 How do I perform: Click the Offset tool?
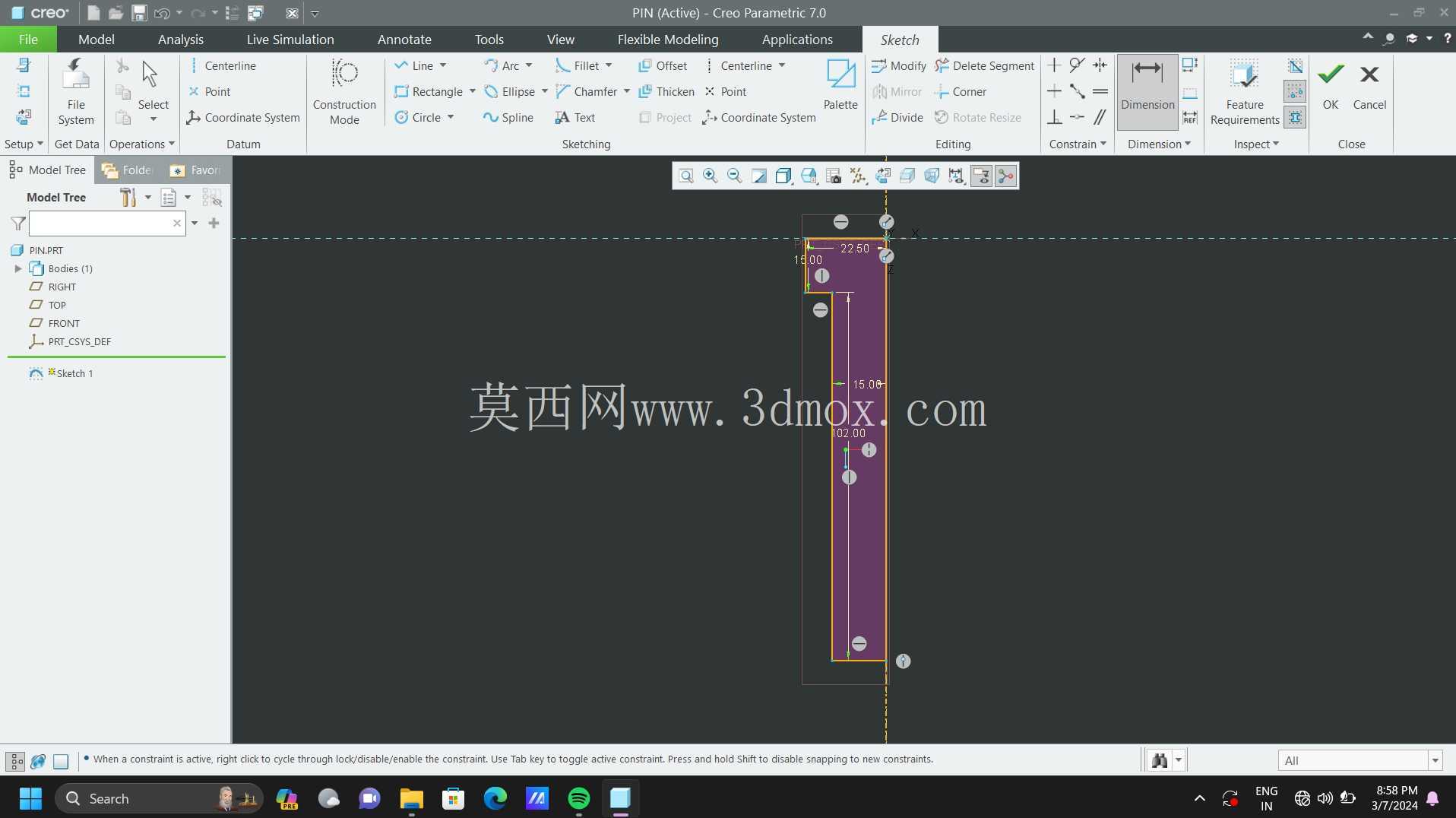(x=663, y=66)
